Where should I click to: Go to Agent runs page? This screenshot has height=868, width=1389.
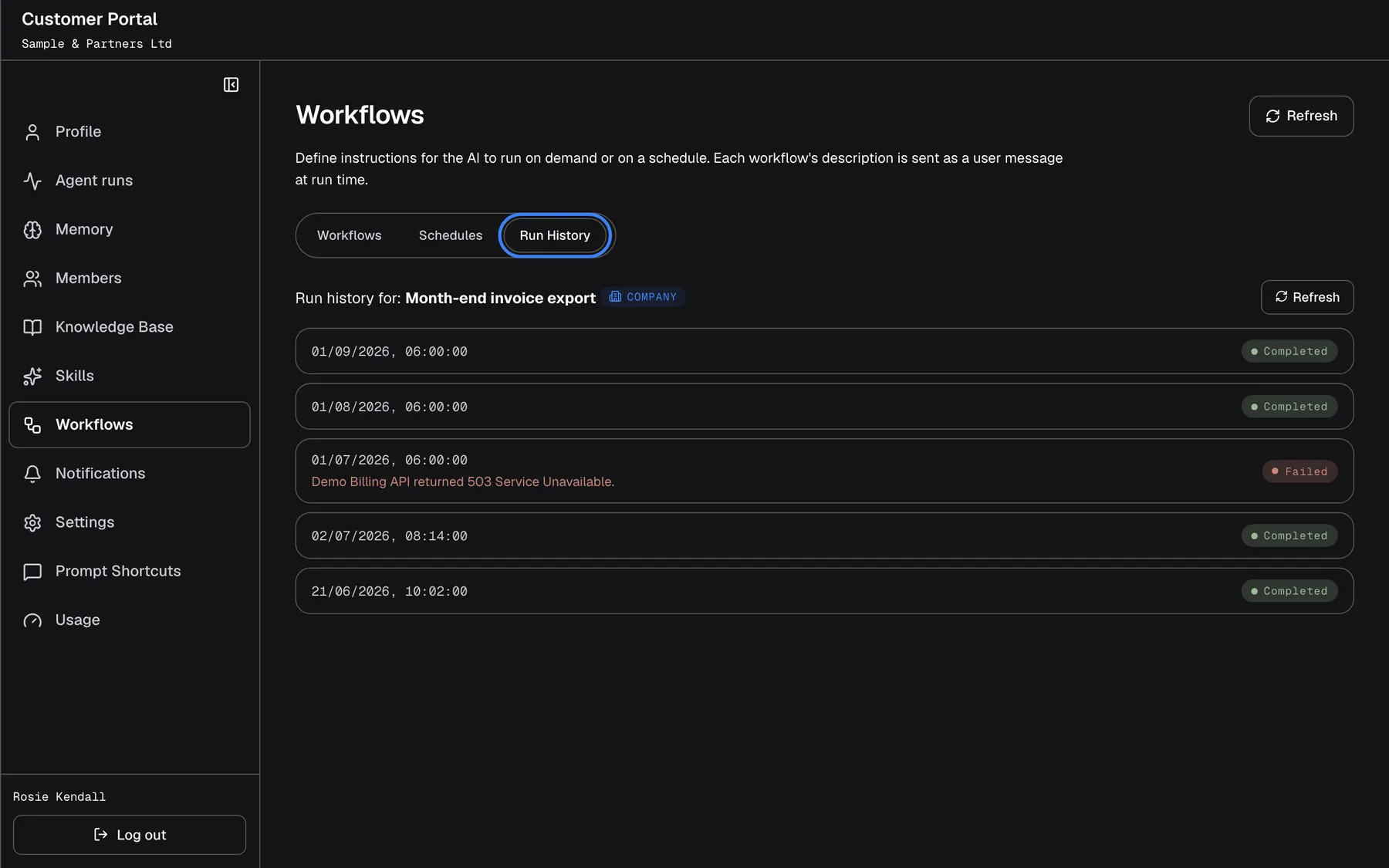point(94,181)
